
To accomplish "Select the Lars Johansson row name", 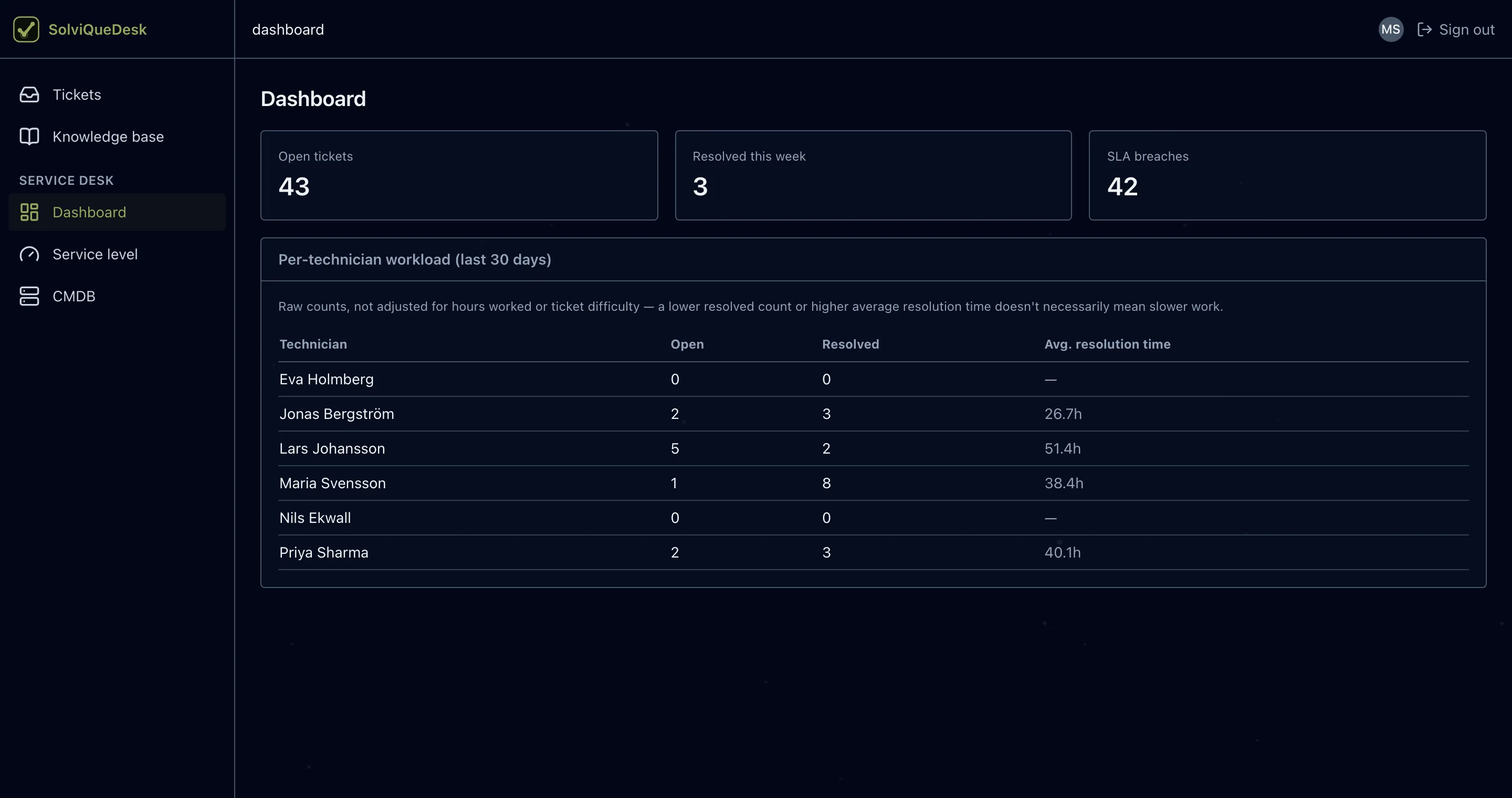I will [x=332, y=449].
